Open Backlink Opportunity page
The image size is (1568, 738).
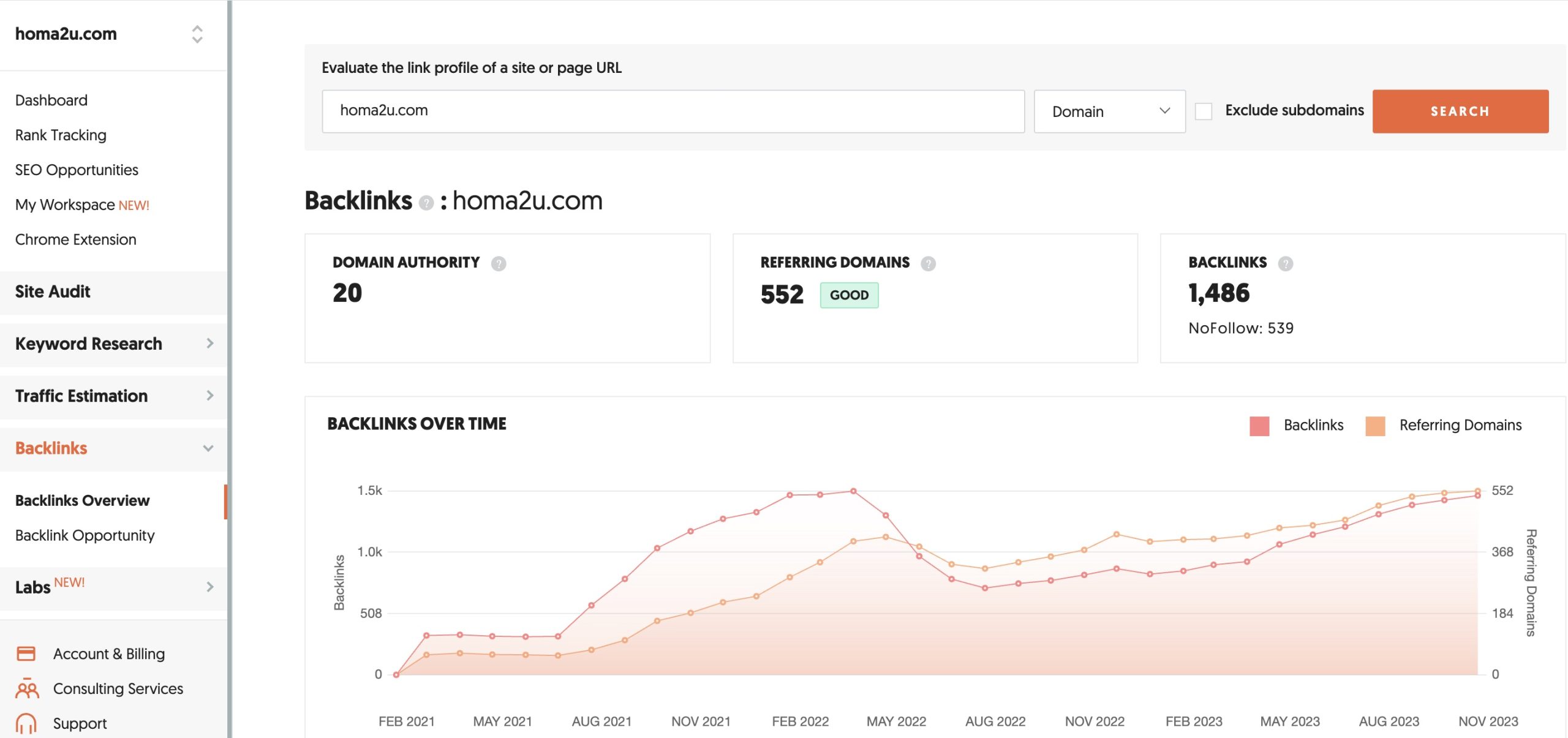(85, 535)
